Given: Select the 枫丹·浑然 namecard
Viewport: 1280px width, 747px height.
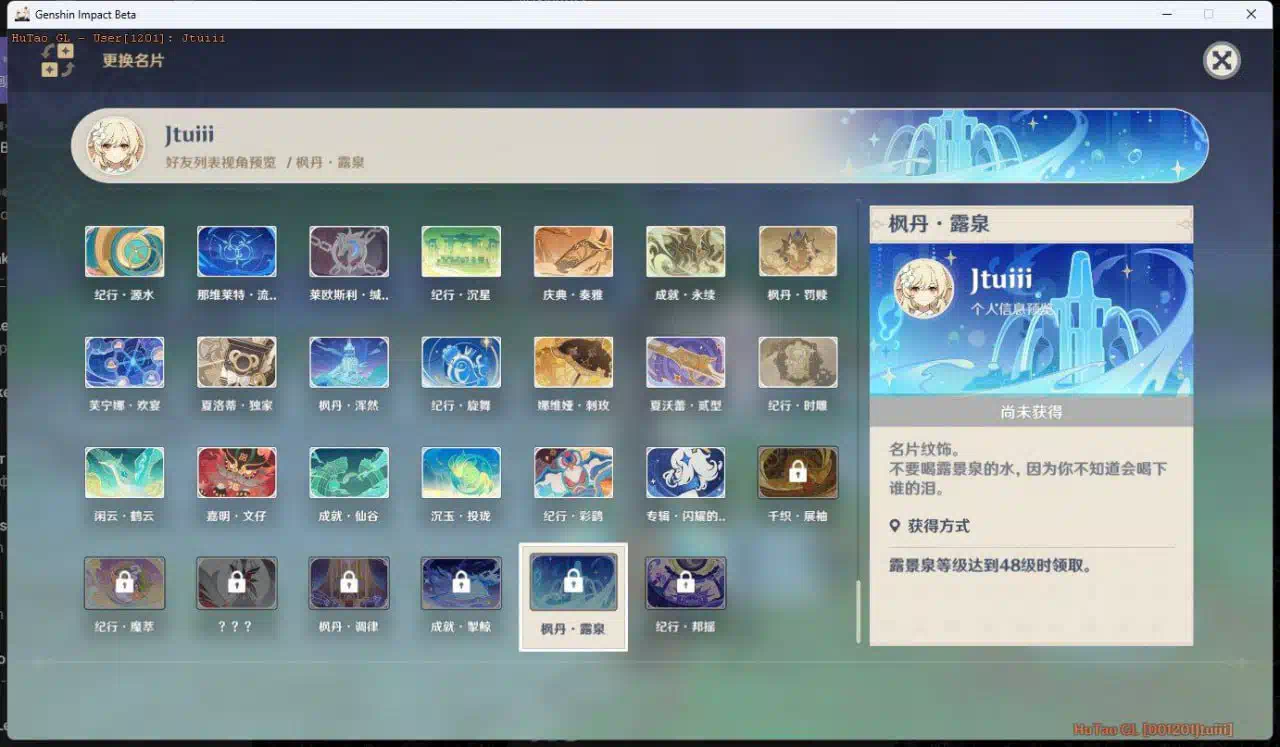Looking at the screenshot, I should point(349,362).
